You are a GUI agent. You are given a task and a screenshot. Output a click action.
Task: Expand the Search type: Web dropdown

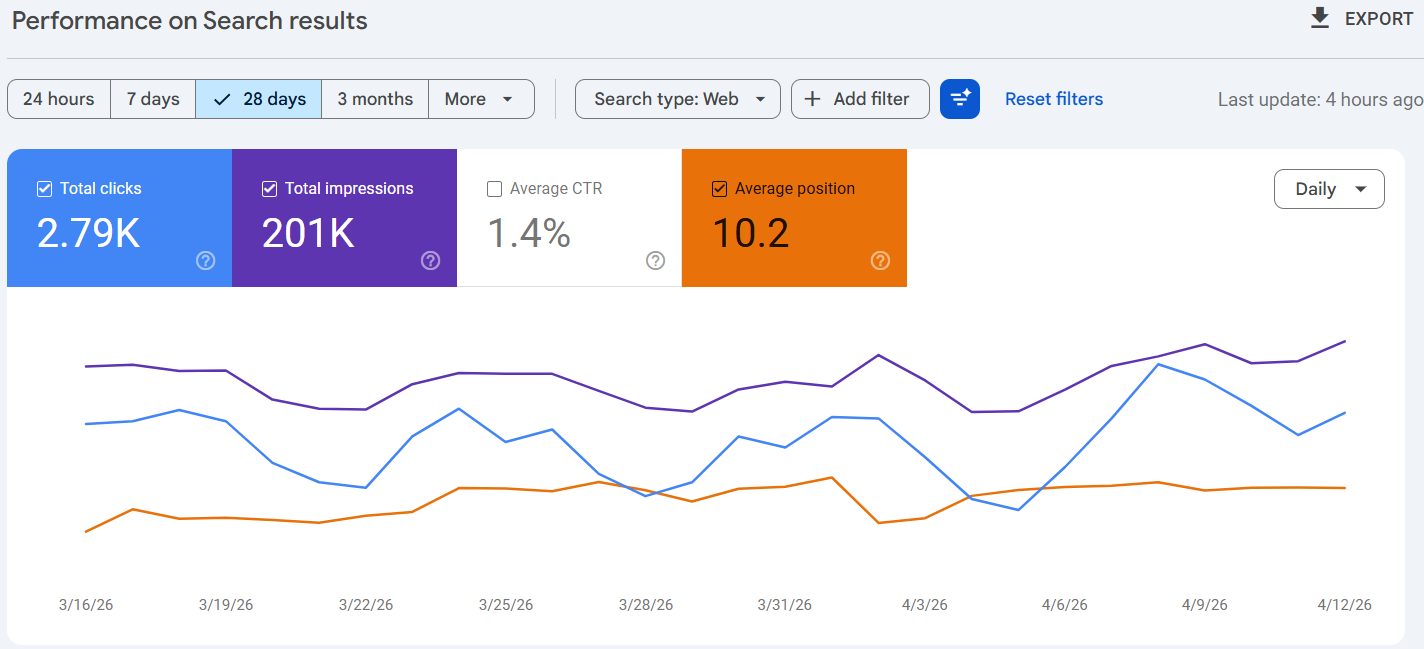(x=677, y=99)
